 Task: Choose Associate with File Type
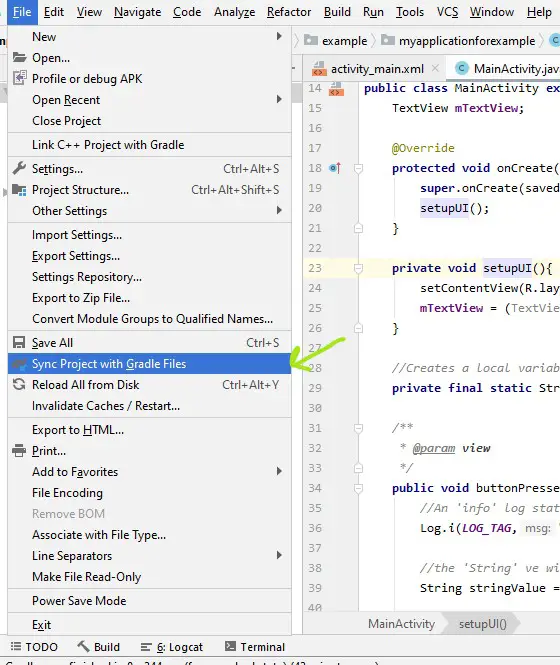click(x=149, y=535)
